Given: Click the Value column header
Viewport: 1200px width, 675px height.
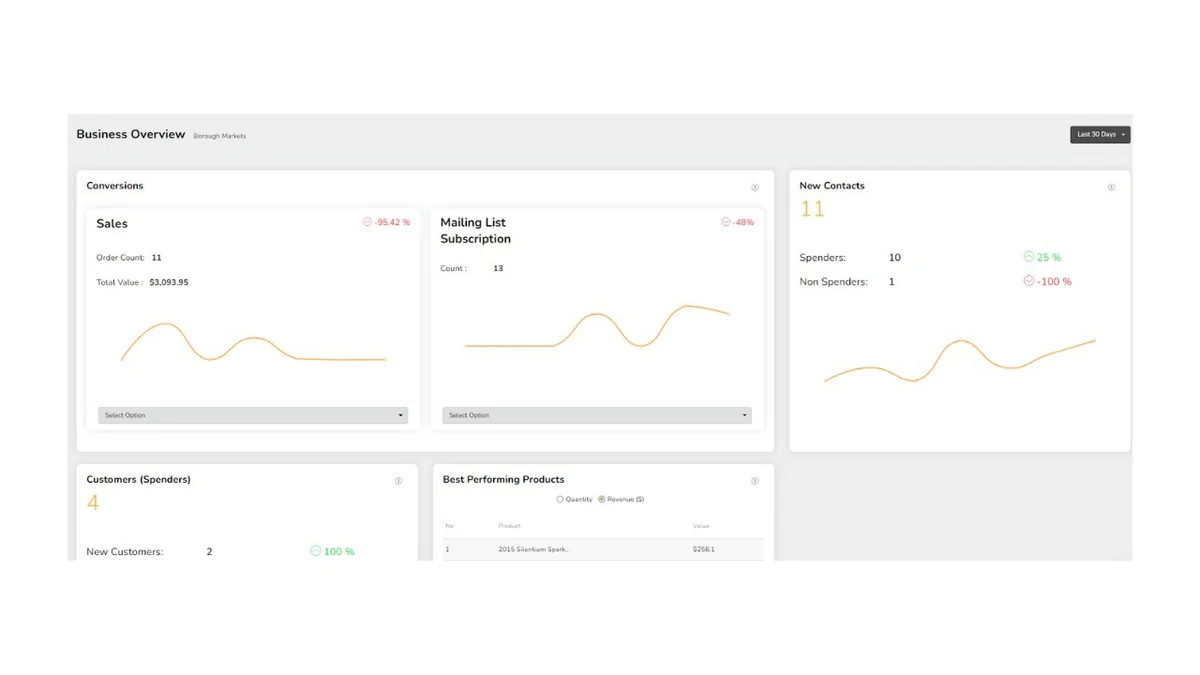Looking at the screenshot, I should [x=701, y=526].
